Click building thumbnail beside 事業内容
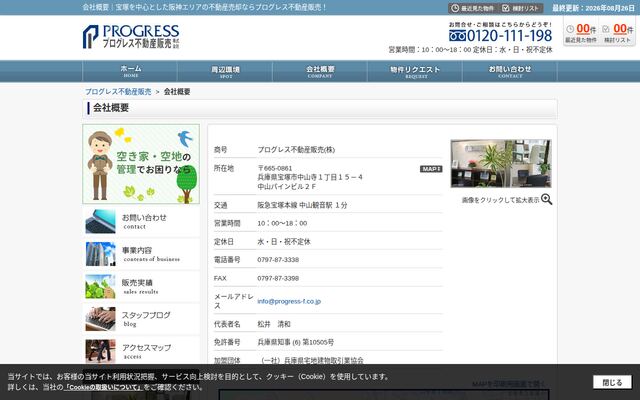Screen dimensions: 640x400 100,254
